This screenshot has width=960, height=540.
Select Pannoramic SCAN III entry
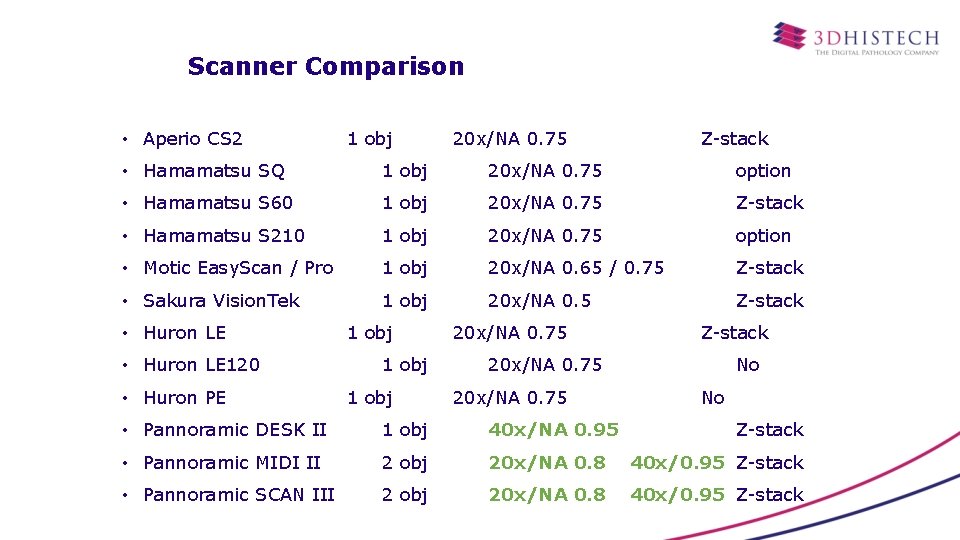[239, 495]
